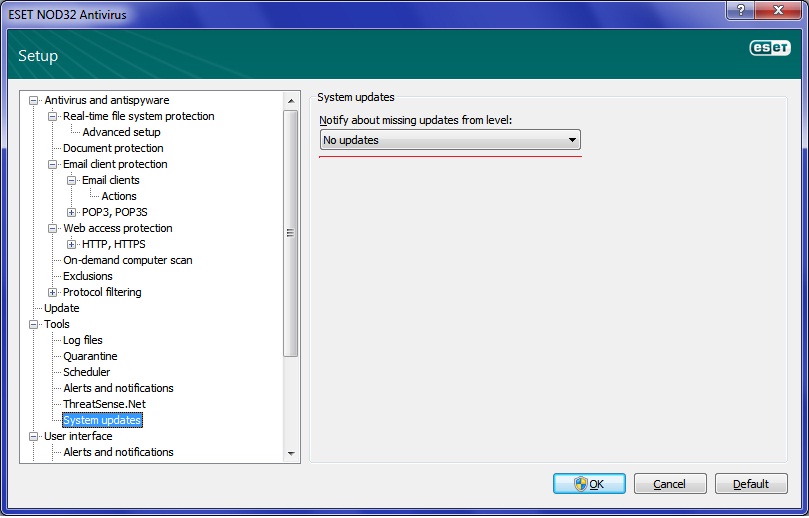Select HTTP, HTTPS tree item

[114, 244]
